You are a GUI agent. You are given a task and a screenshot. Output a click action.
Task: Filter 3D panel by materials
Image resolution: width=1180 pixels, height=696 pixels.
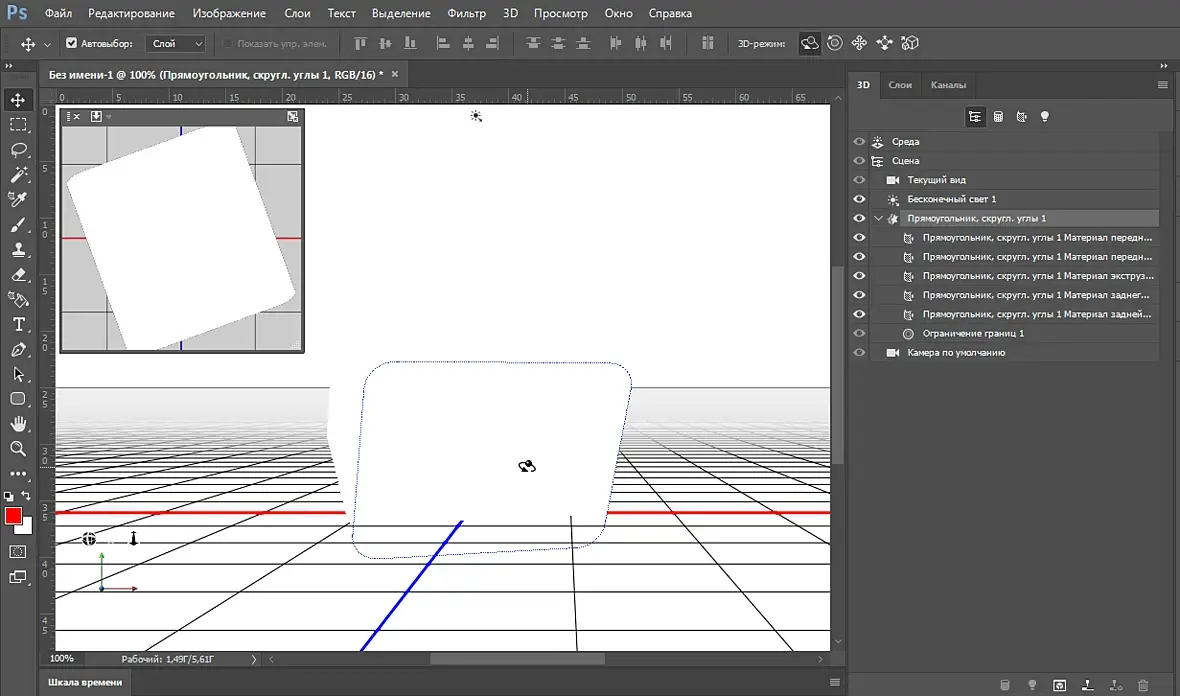[1021, 117]
